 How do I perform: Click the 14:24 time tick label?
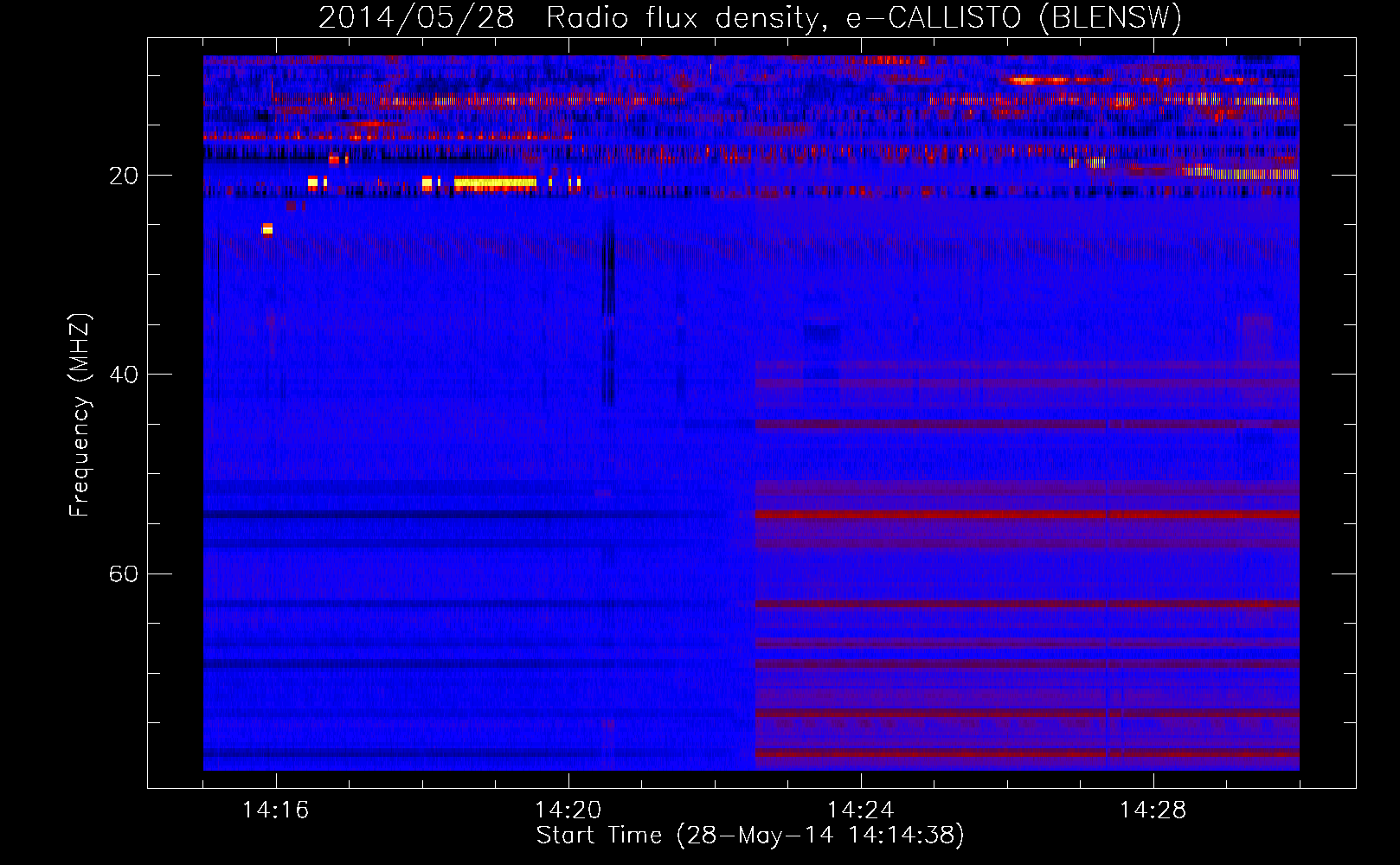[x=860, y=811]
